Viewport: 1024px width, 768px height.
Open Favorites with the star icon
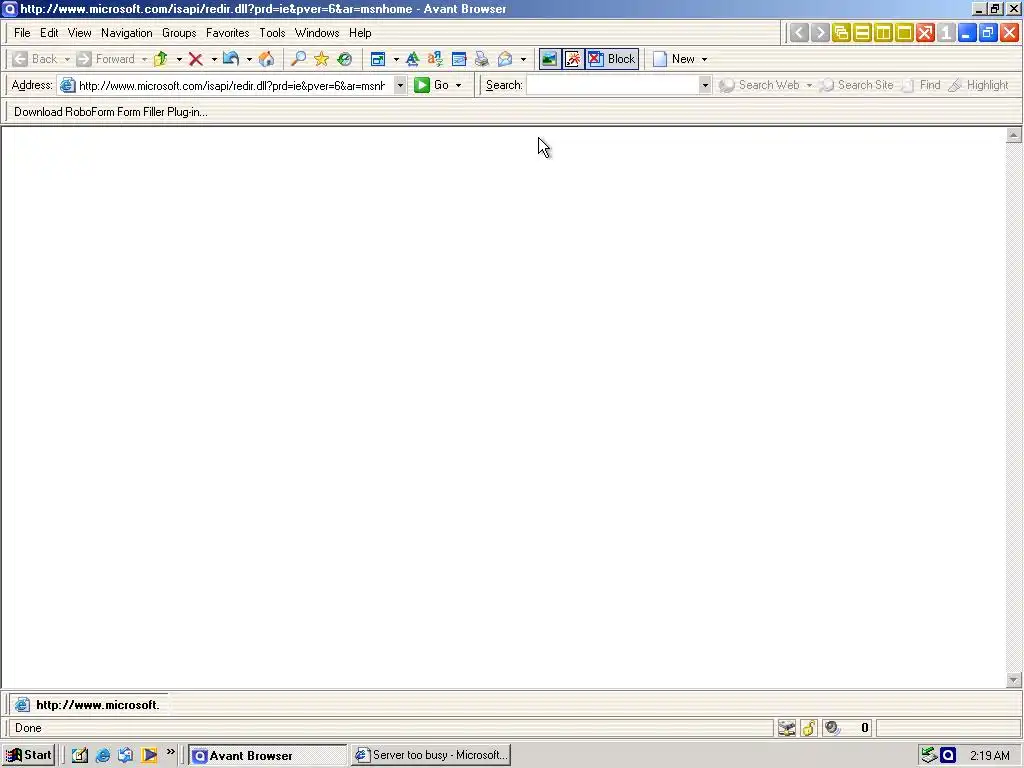[x=321, y=59]
